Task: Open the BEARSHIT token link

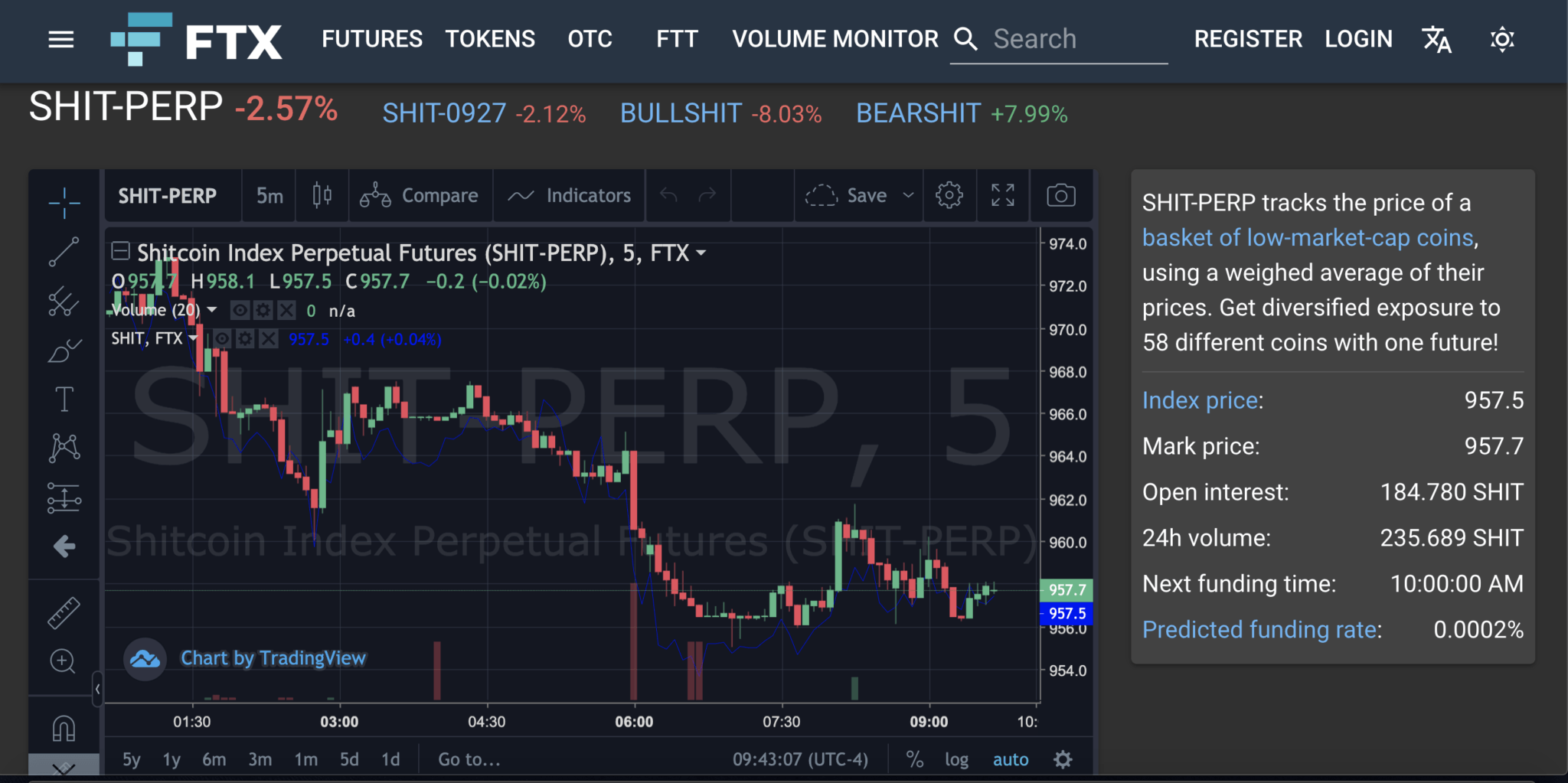Action: tap(918, 113)
